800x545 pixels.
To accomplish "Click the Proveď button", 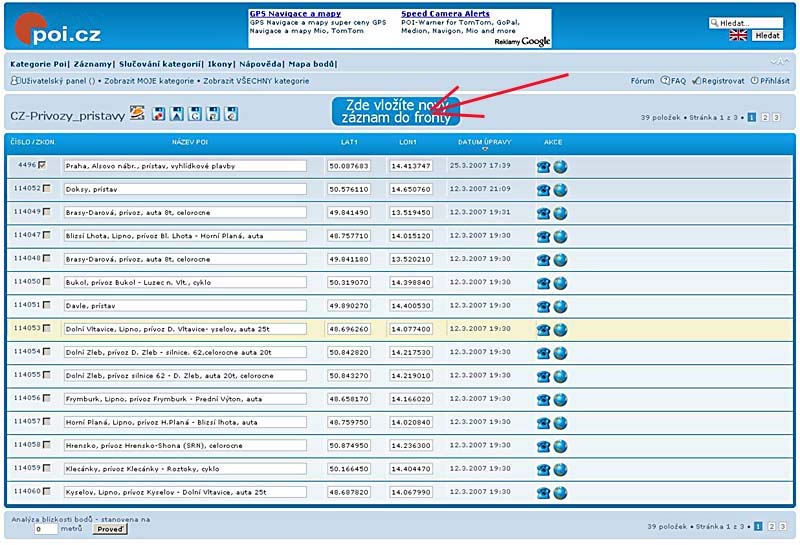I will (x=110, y=529).
